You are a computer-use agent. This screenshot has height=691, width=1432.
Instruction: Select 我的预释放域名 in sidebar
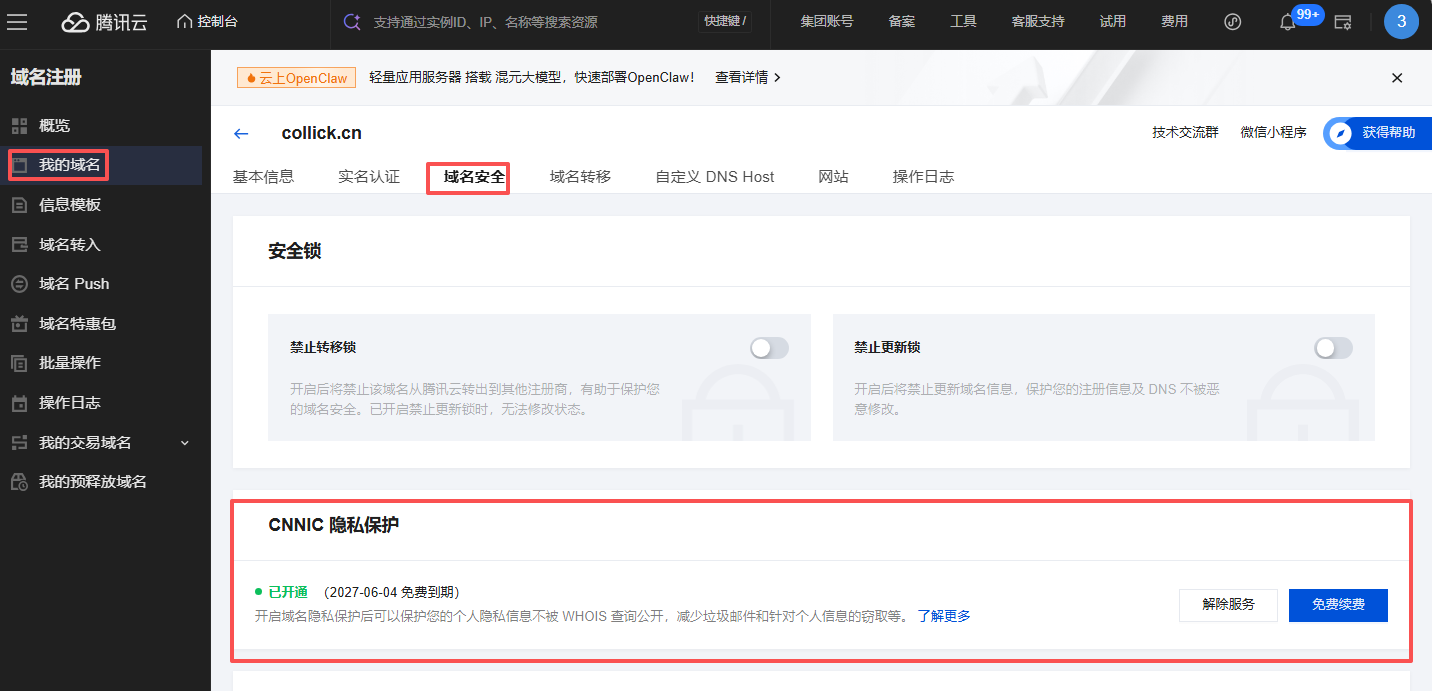pyautogui.click(x=93, y=482)
